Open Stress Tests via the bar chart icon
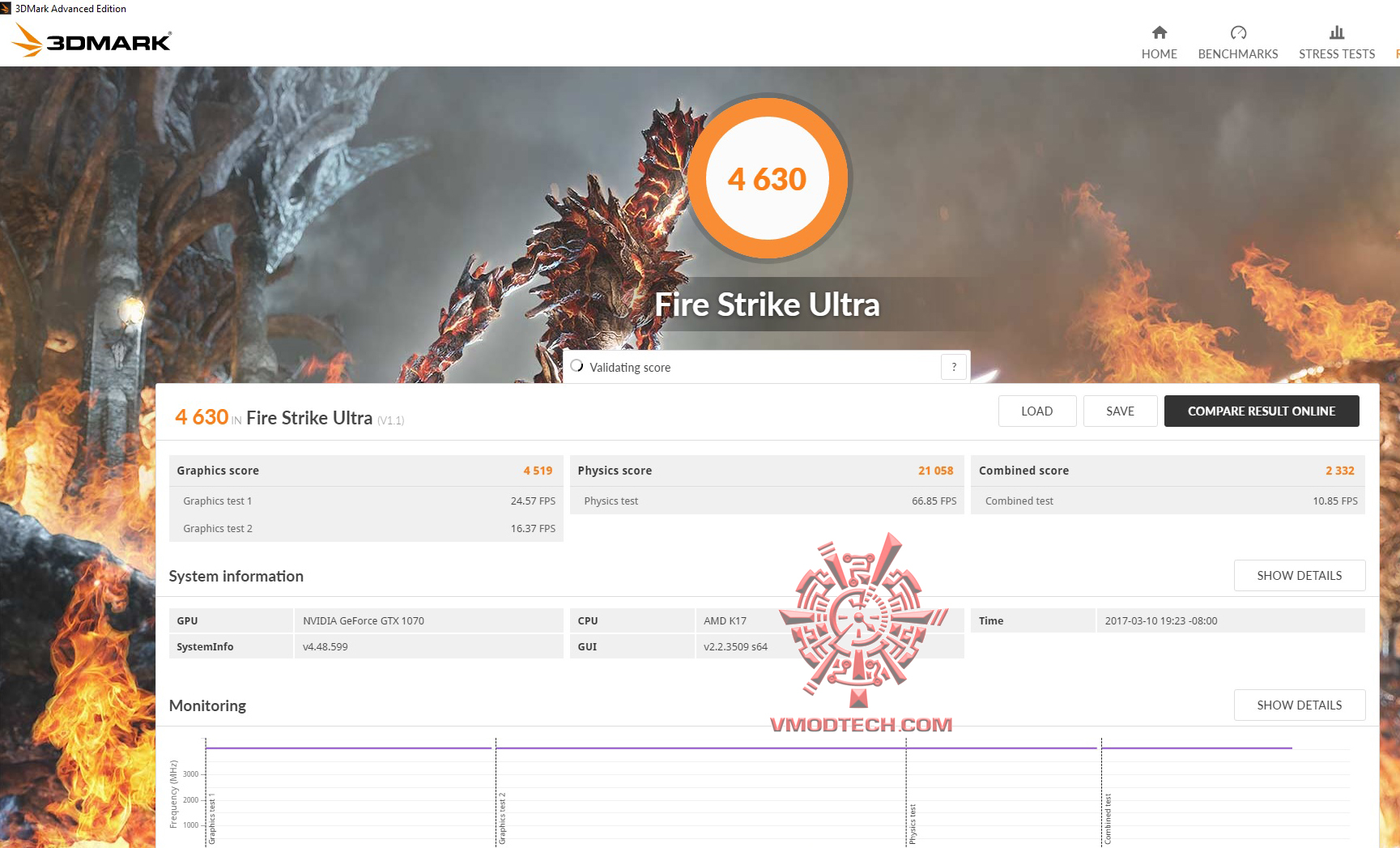Viewport: 1400px width, 848px height. click(1336, 33)
